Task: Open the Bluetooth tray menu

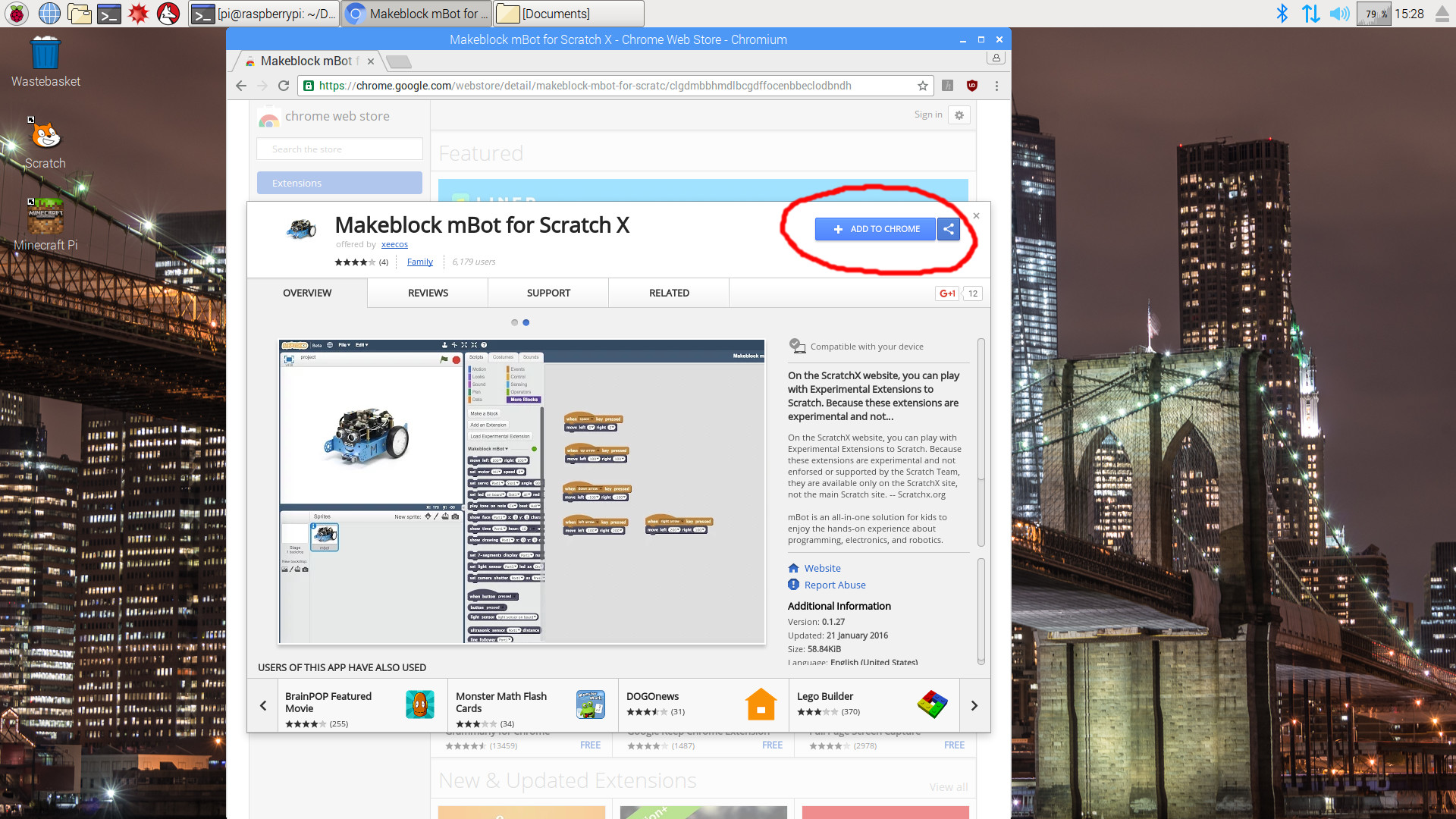Action: 1282,13
